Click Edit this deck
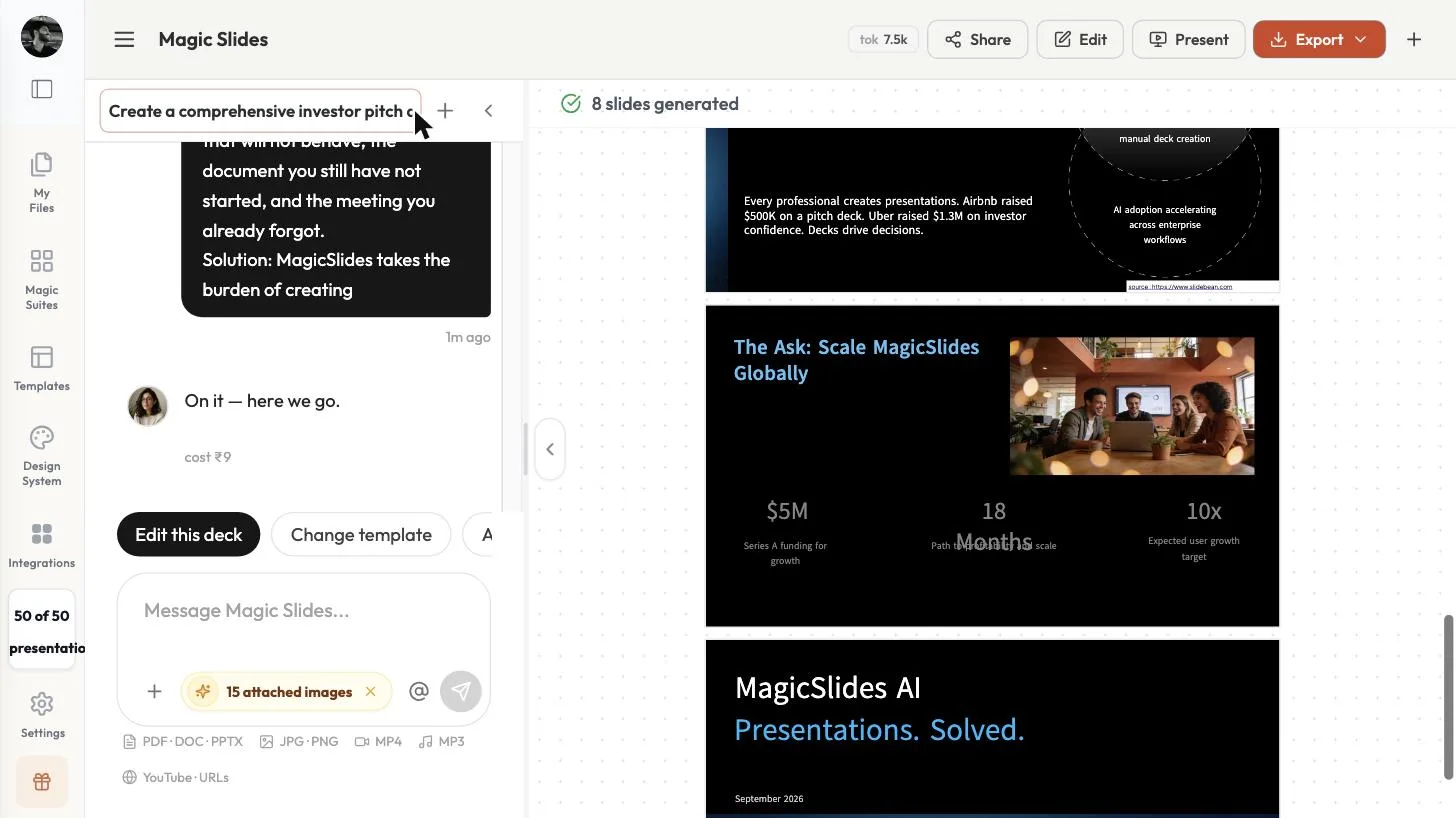Viewport: 1456px width, 818px height. (x=188, y=534)
